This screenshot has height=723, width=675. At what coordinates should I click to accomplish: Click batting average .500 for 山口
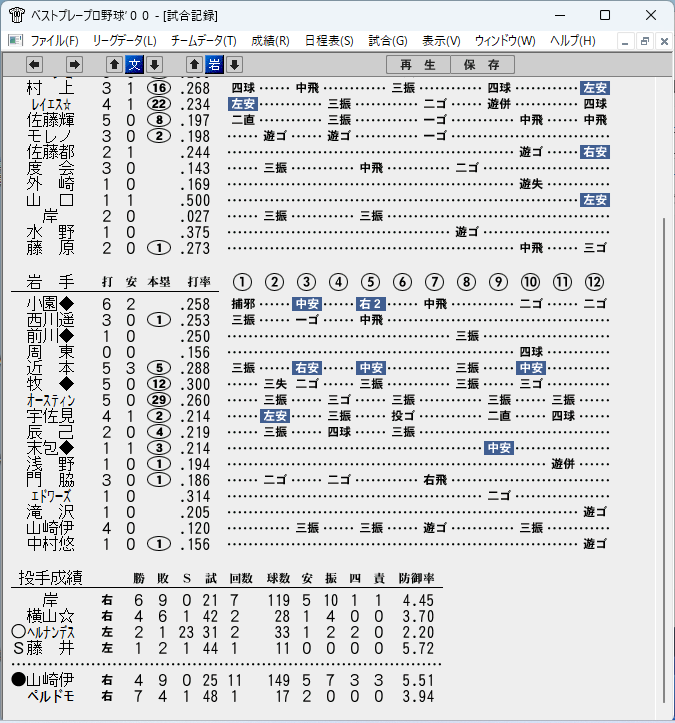pos(195,200)
